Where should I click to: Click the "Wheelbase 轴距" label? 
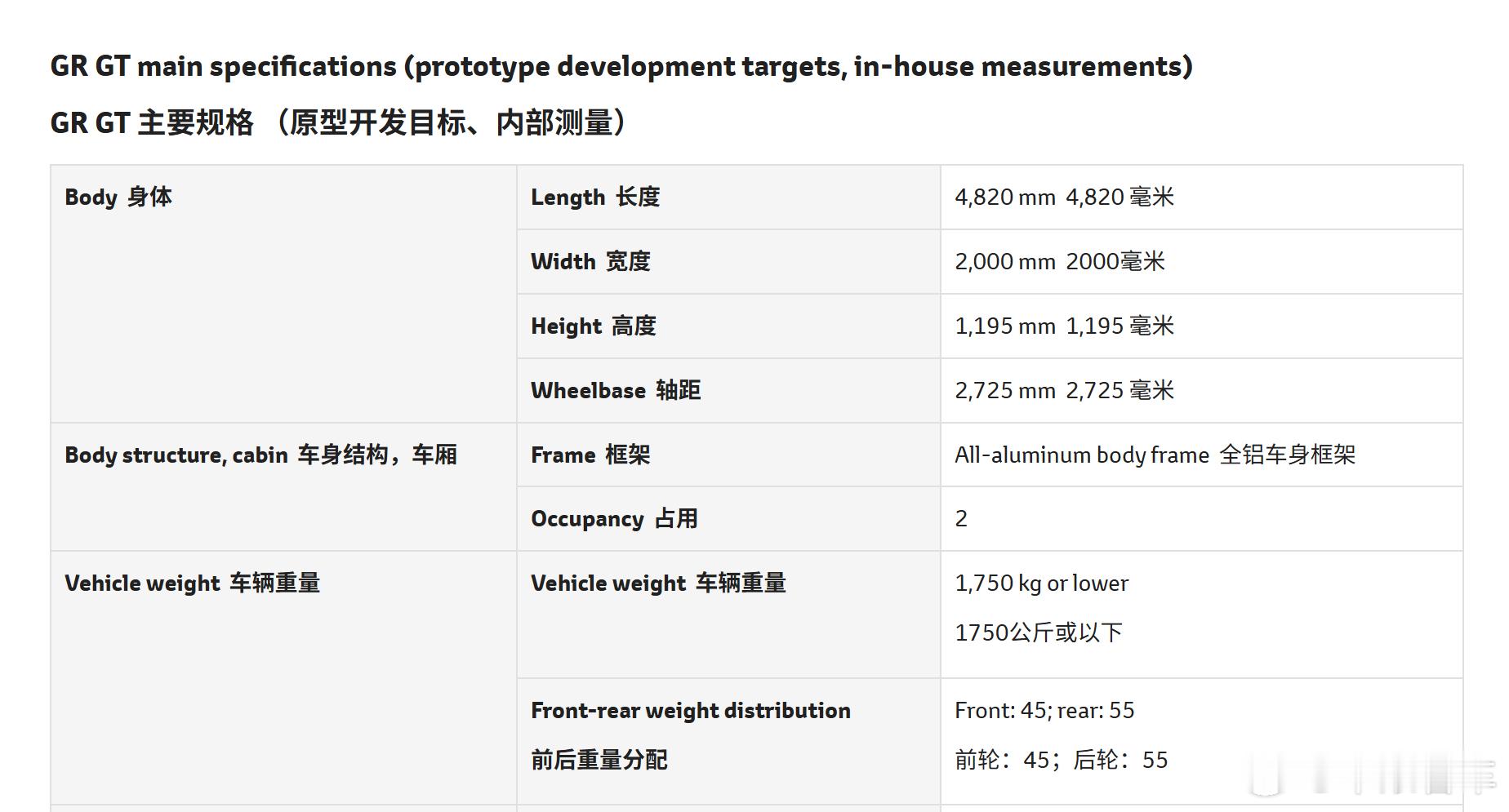616,390
